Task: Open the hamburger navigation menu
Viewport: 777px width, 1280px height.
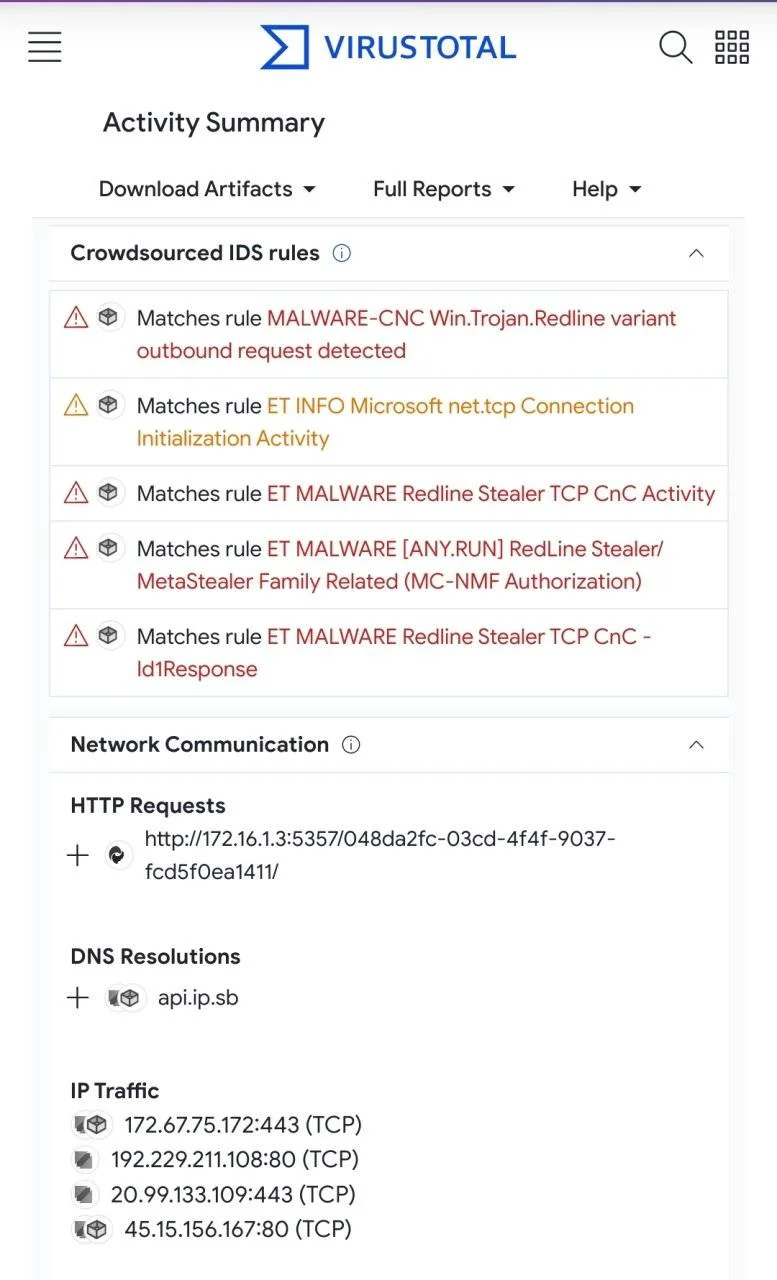Action: point(45,46)
